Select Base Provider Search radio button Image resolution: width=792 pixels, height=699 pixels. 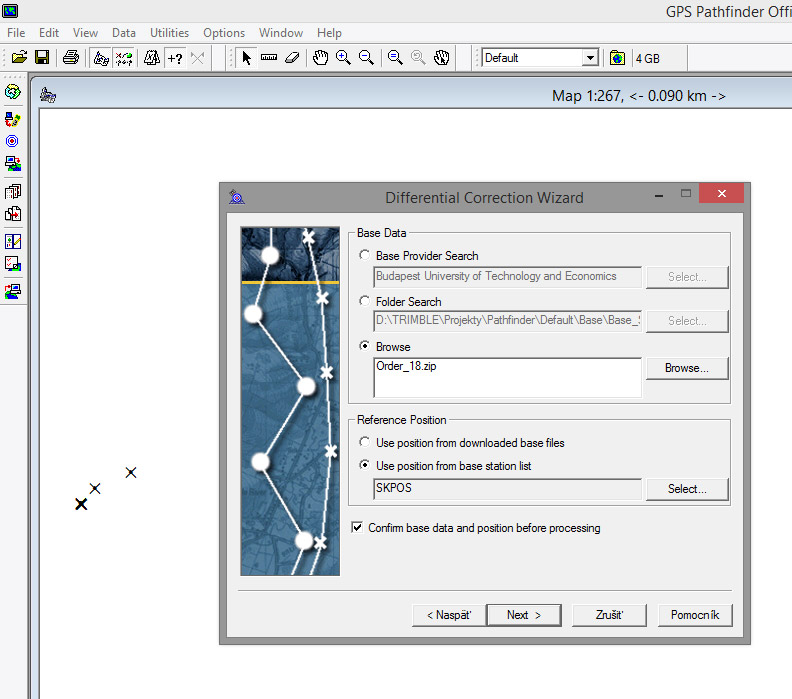[x=364, y=255]
